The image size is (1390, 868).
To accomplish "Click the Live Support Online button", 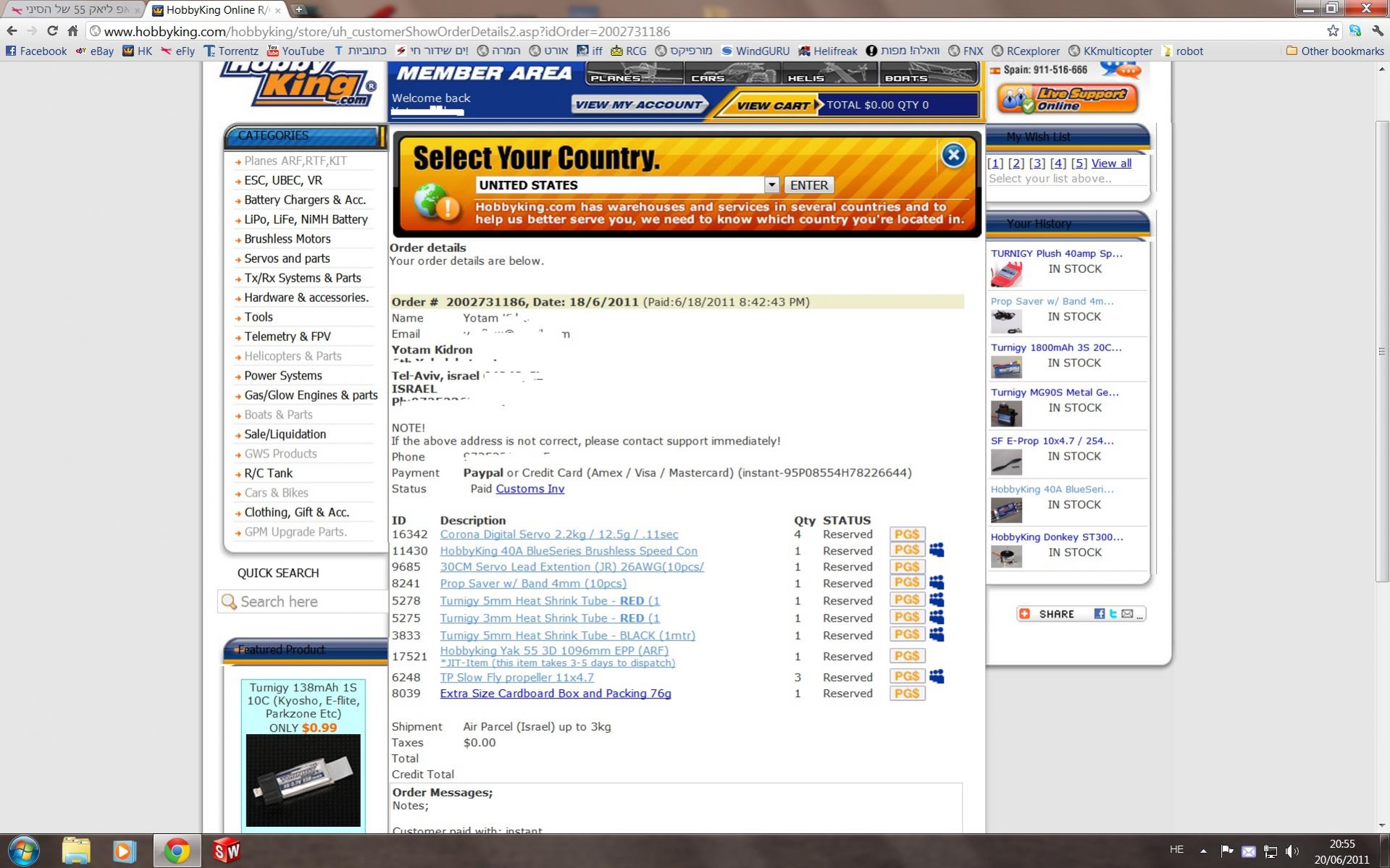I will point(1066,99).
